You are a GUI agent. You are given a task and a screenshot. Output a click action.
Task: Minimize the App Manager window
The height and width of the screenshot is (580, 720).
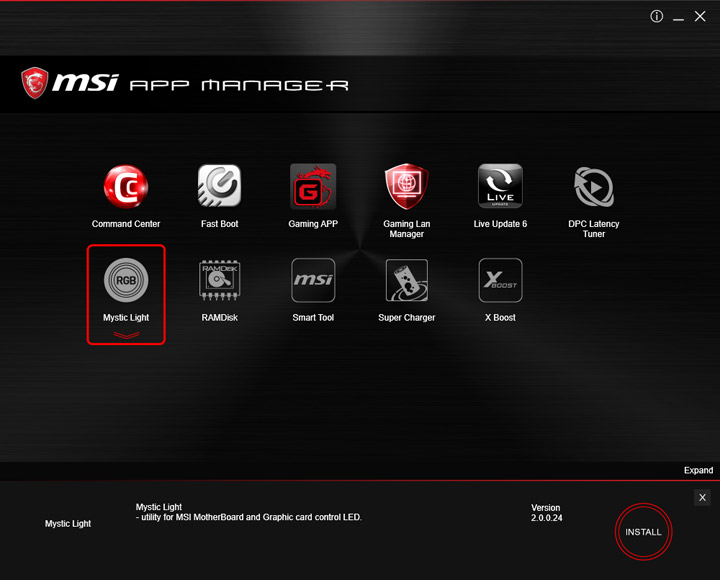tap(678, 18)
